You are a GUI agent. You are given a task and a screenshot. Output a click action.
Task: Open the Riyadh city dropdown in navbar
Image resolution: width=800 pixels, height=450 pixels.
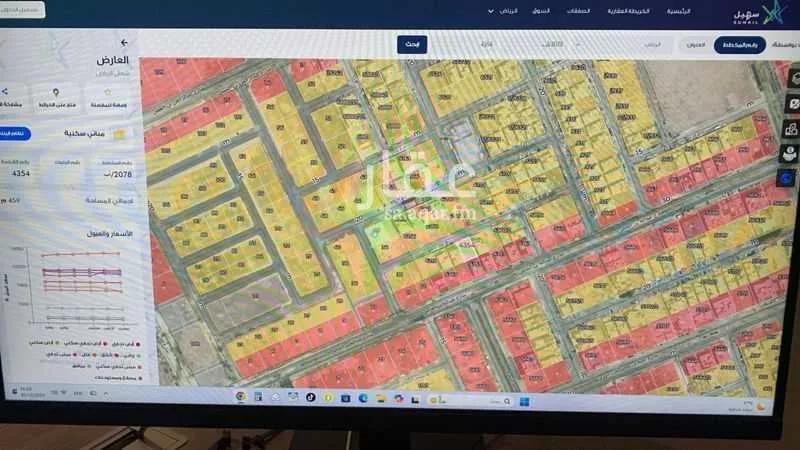click(508, 11)
